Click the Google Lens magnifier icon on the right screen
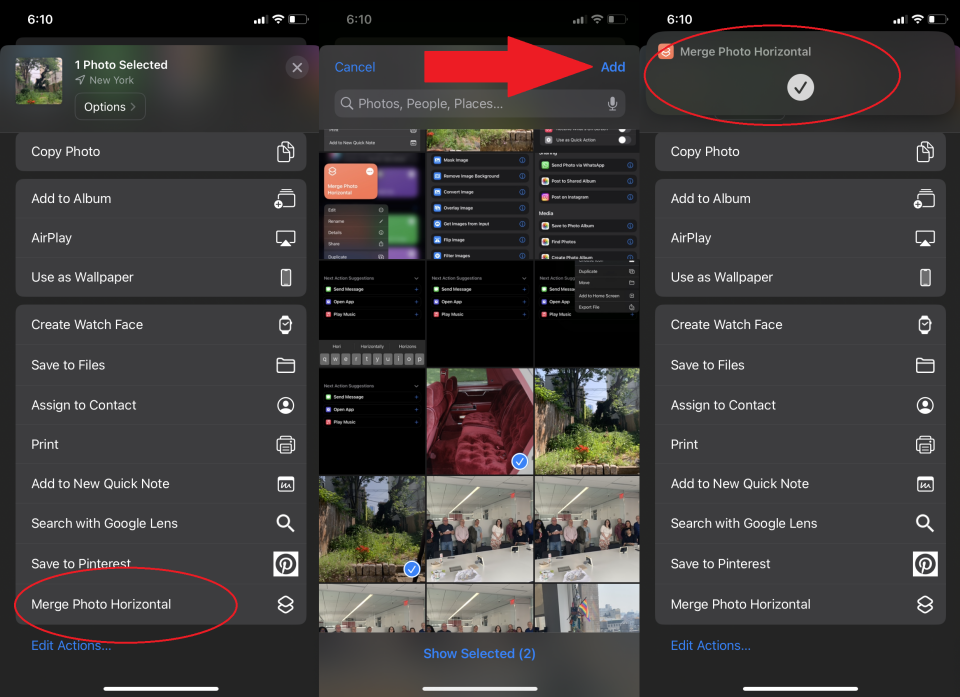 pos(925,523)
